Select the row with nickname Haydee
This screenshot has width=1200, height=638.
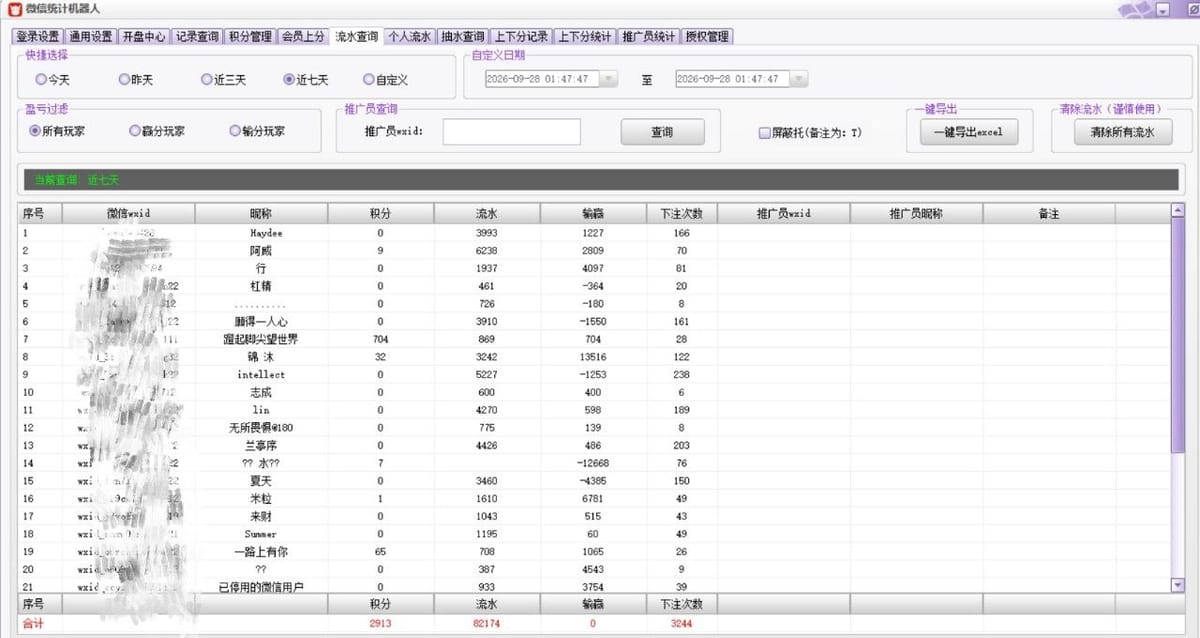point(594,233)
